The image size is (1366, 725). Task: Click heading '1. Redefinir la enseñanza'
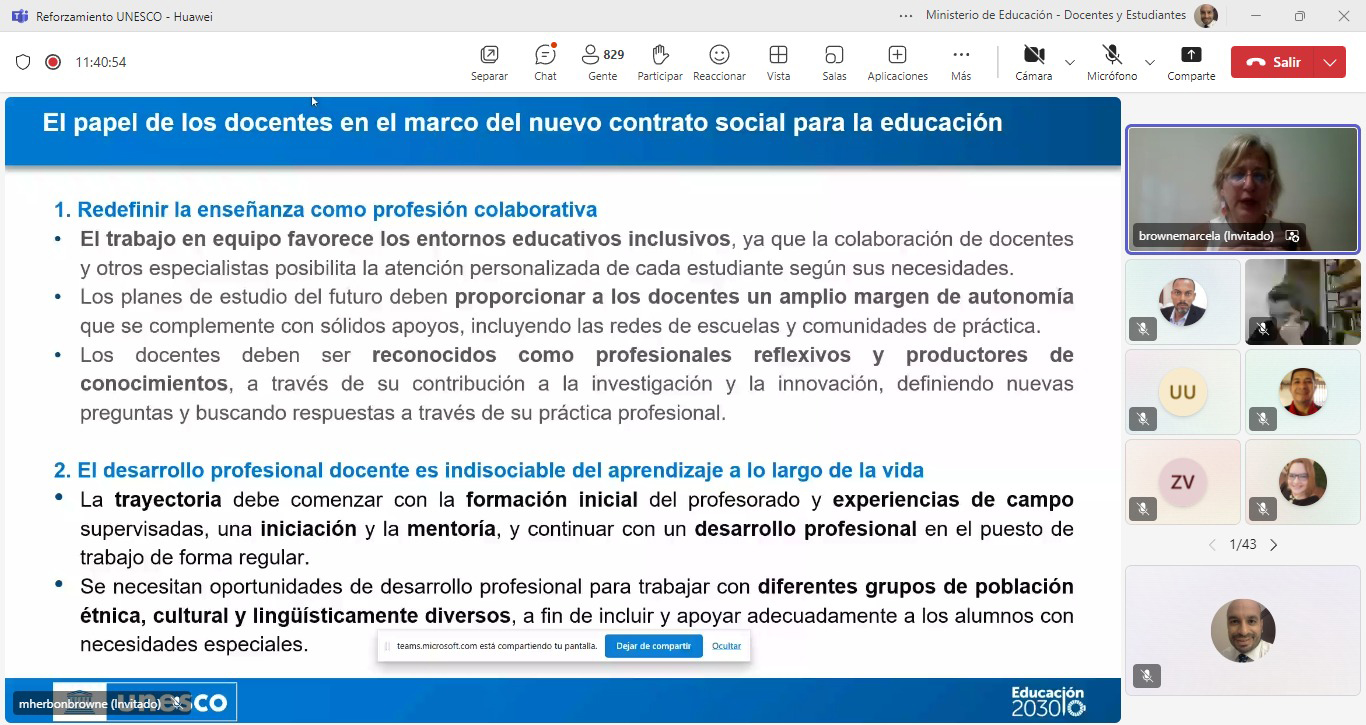click(x=325, y=210)
